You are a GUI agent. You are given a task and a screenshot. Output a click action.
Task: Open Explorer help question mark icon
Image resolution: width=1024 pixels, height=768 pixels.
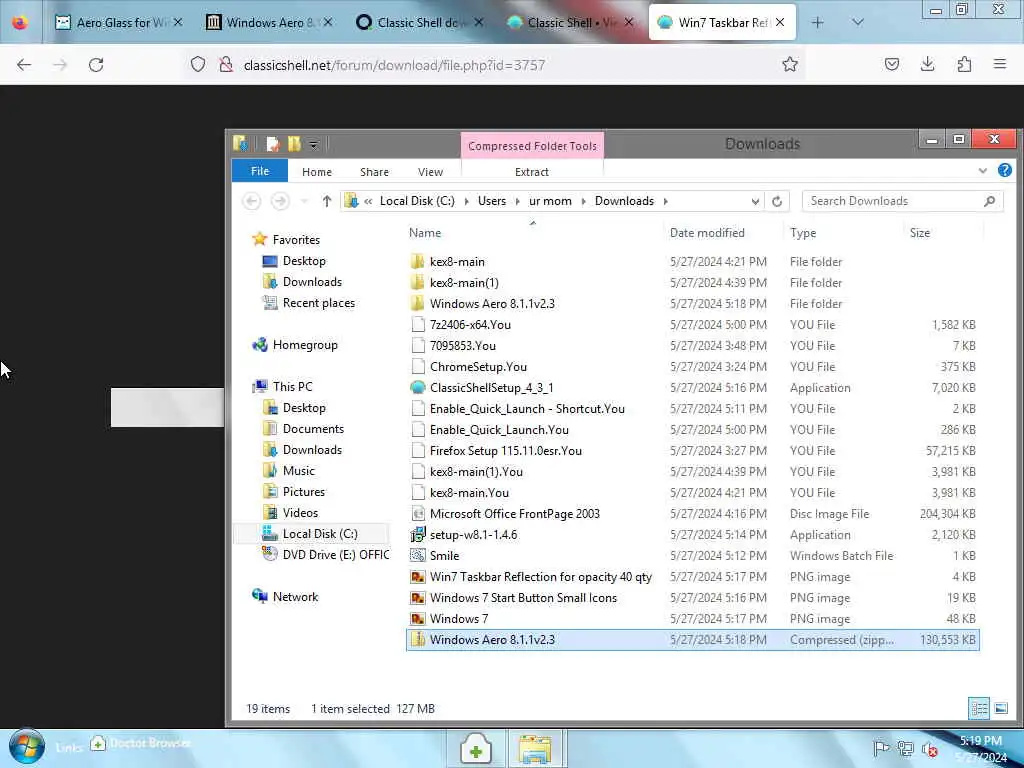point(1004,170)
